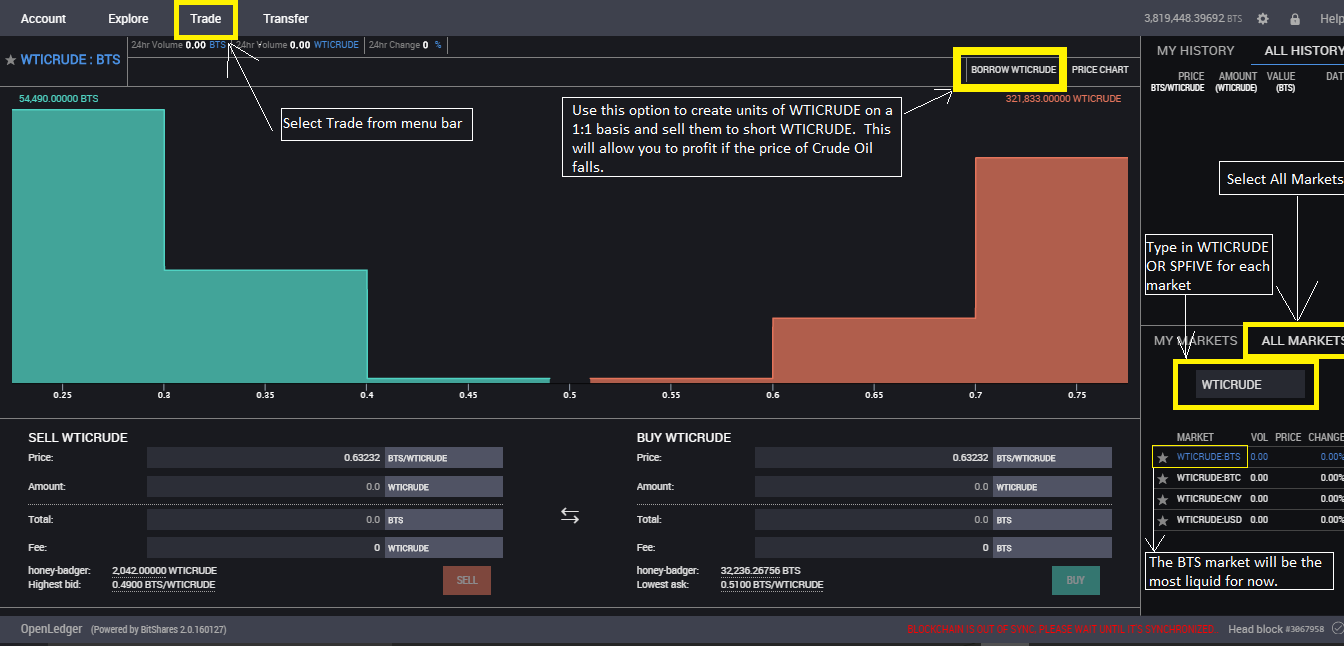Screen dimensions: 1344x646
Task: Click the PRICE CHART button
Action: click(1100, 70)
